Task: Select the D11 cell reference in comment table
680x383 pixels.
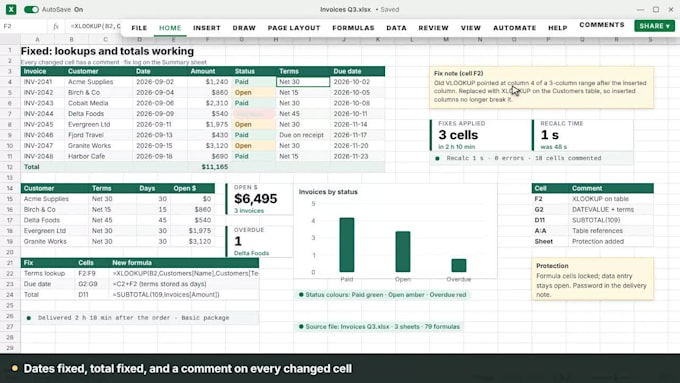Action: click(x=550, y=220)
